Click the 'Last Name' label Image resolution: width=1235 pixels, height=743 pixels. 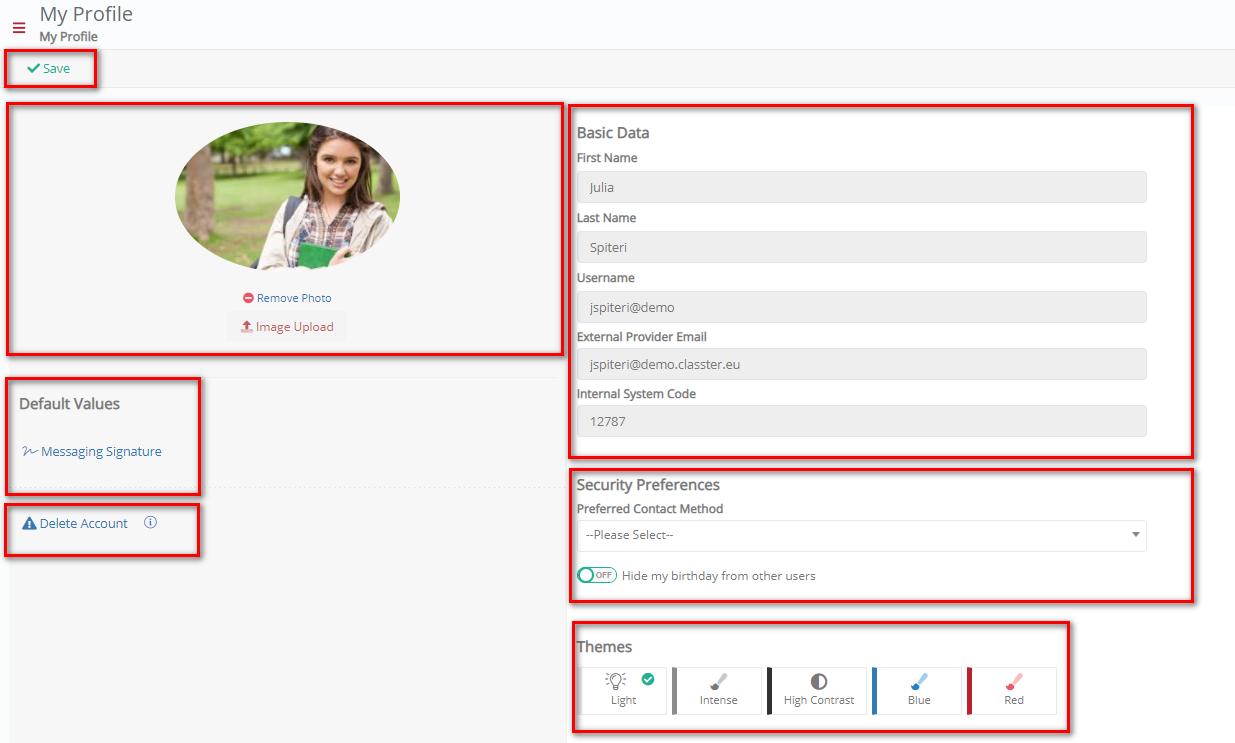pyautogui.click(x=606, y=217)
